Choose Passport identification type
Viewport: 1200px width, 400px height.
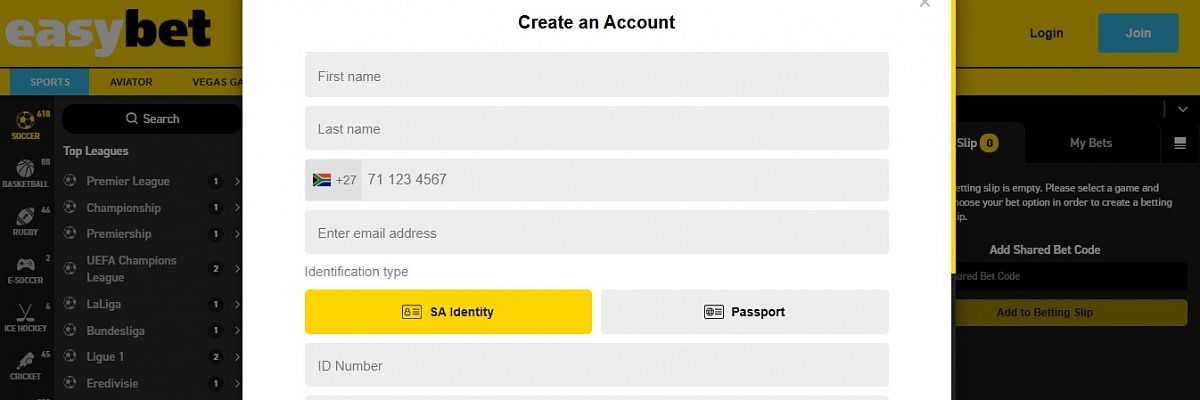point(744,312)
